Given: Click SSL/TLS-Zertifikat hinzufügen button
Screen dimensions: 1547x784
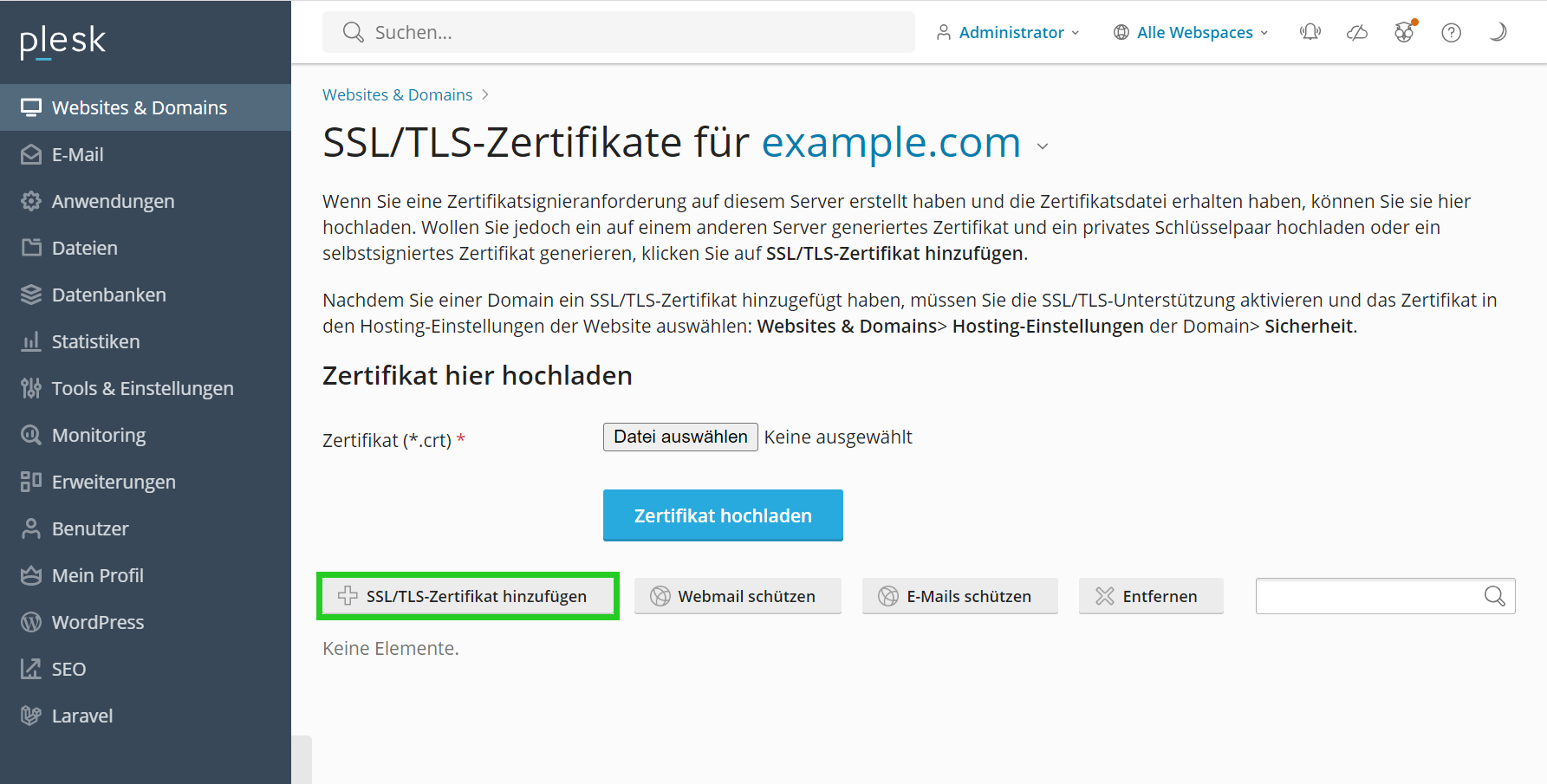Looking at the screenshot, I should 468,596.
